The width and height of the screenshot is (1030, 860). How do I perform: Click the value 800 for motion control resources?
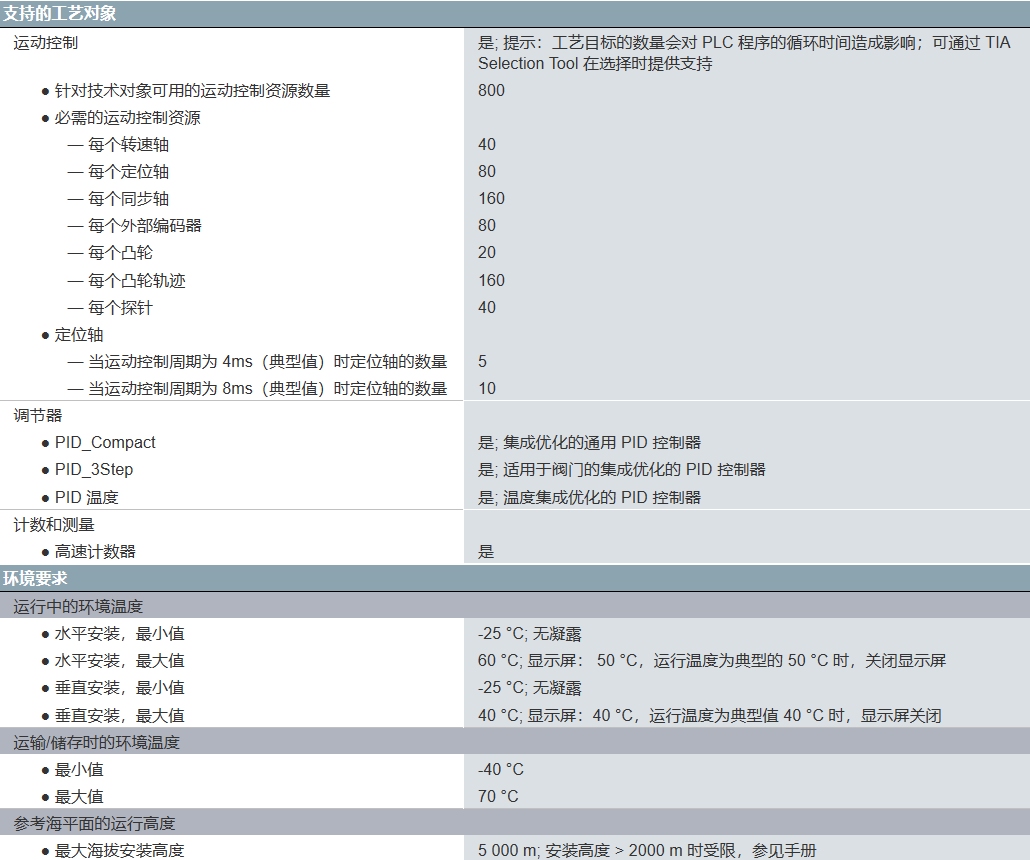coord(491,91)
